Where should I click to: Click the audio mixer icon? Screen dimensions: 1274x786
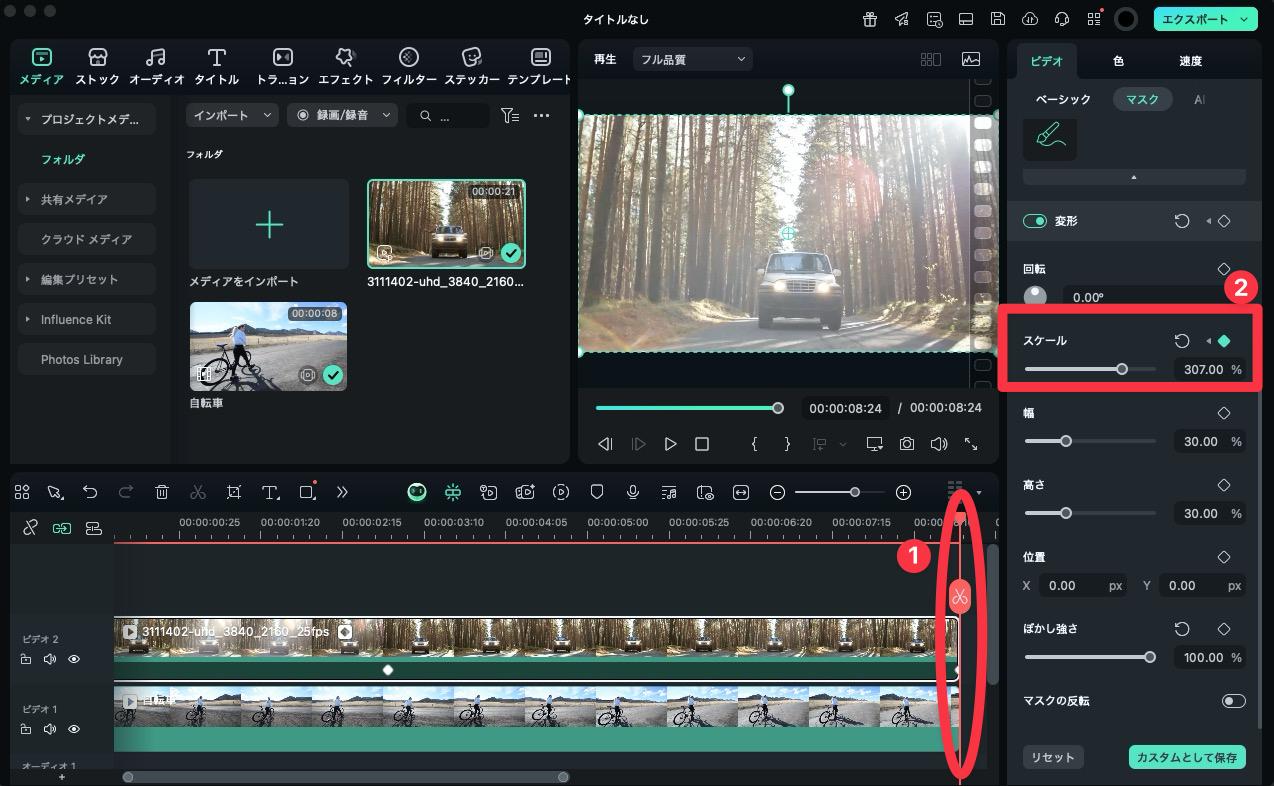pyautogui.click(x=669, y=492)
